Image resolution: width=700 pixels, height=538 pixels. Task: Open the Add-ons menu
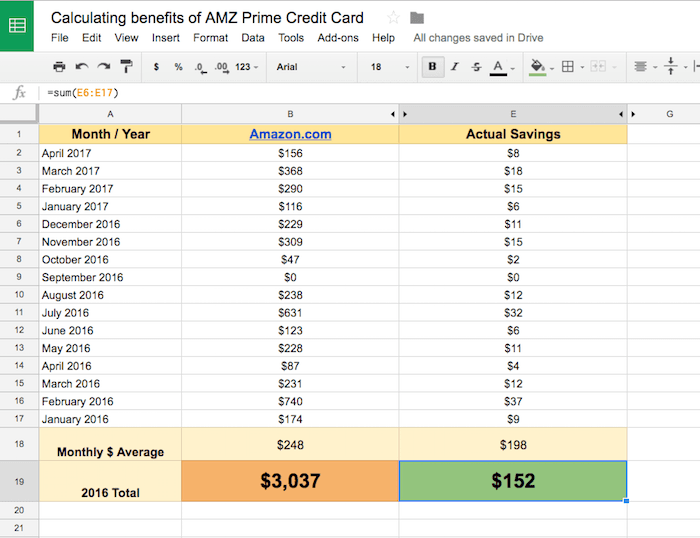point(338,38)
